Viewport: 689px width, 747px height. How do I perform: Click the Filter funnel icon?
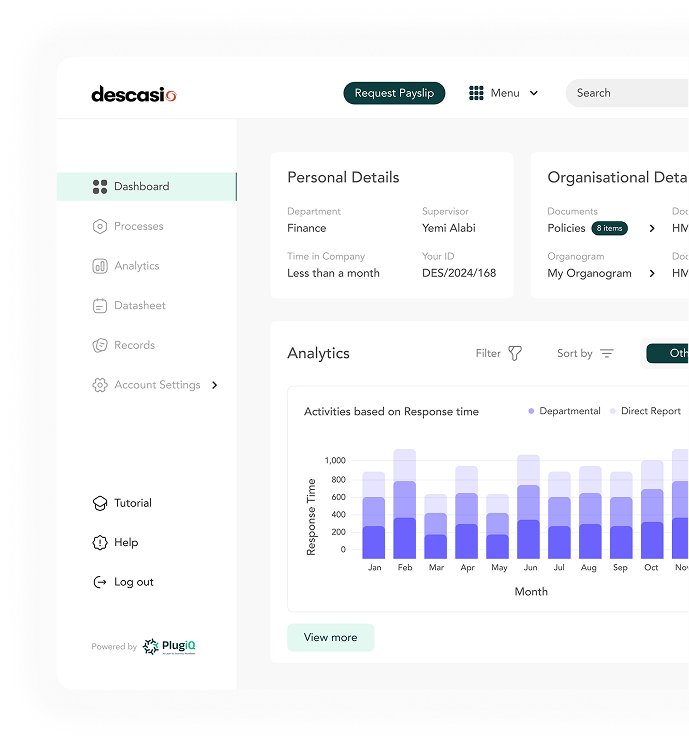(515, 353)
